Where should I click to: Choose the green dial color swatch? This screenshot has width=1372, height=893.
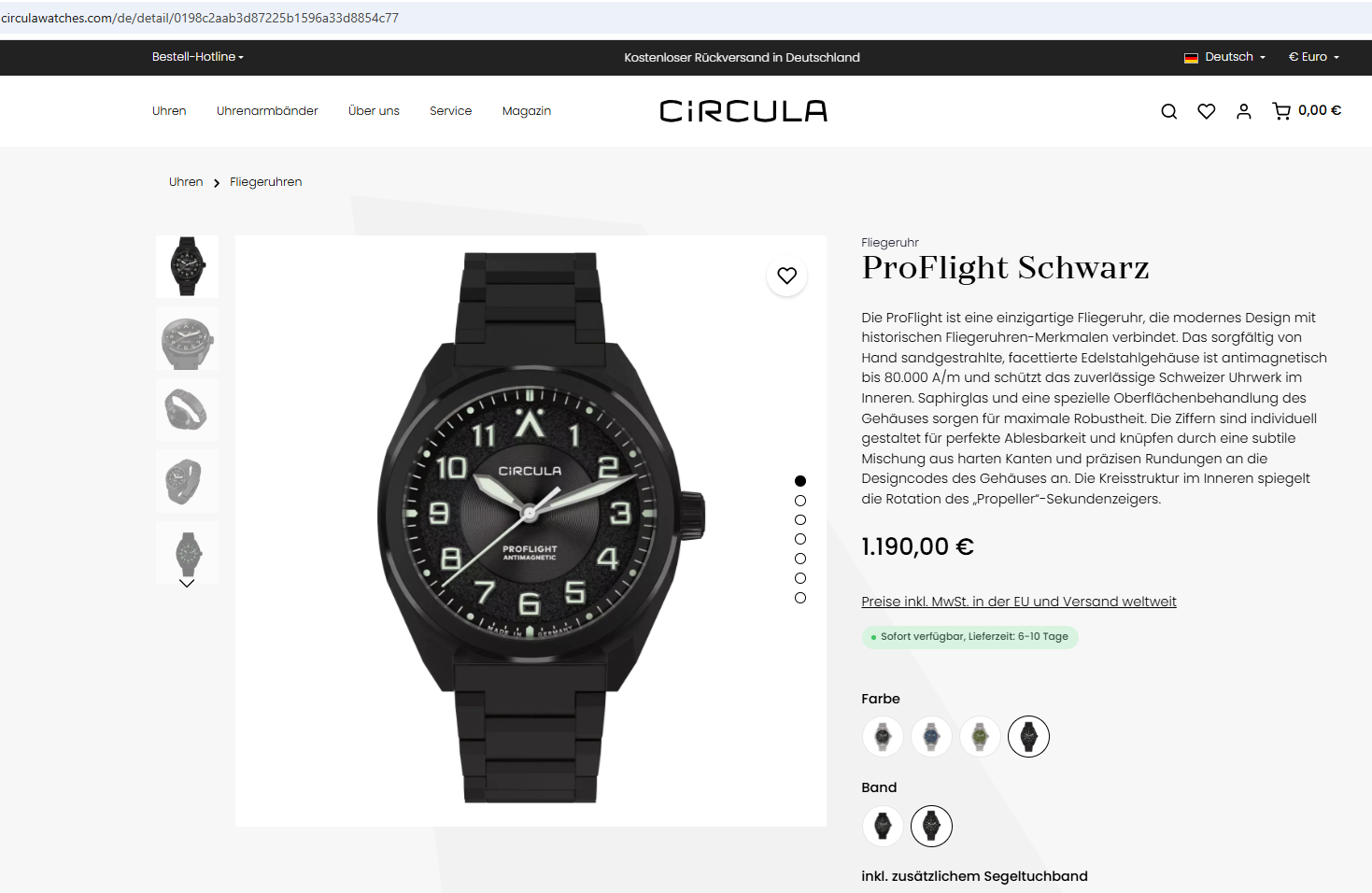point(980,737)
